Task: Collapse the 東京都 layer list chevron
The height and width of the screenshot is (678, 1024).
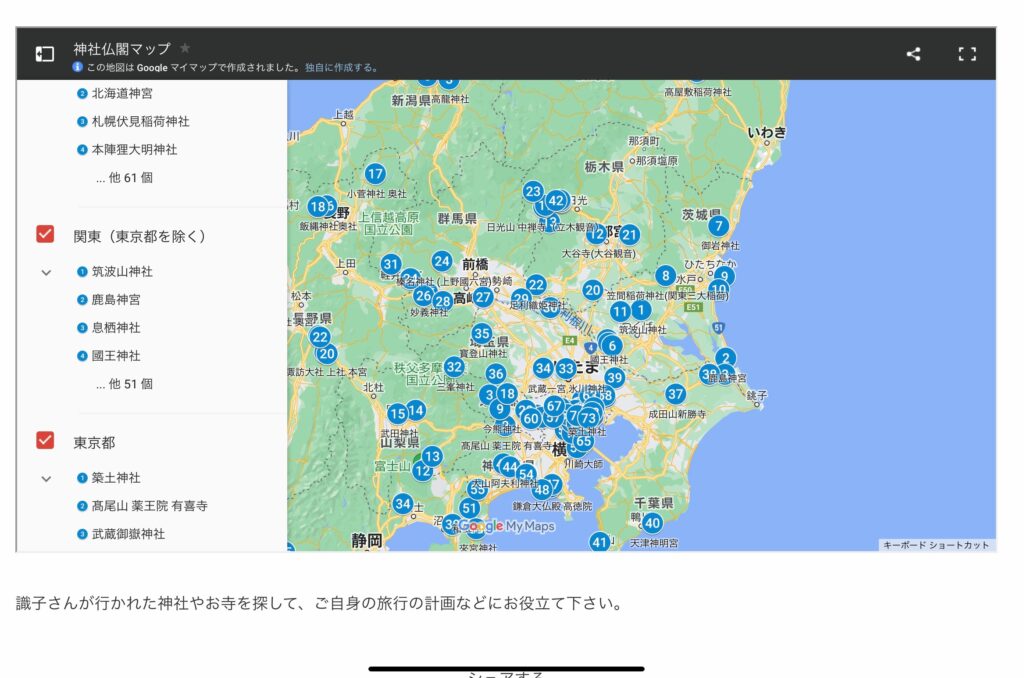Action: click(x=46, y=479)
